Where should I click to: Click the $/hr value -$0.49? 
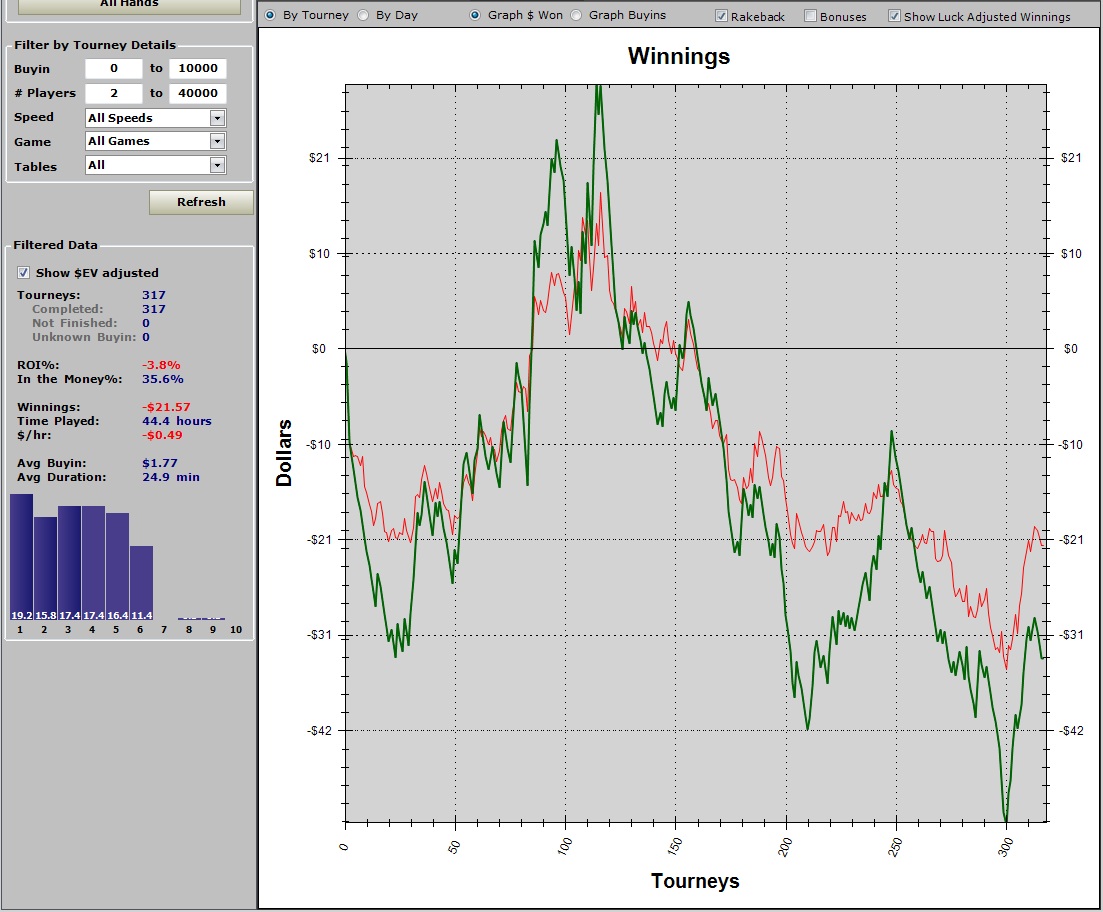tap(162, 435)
